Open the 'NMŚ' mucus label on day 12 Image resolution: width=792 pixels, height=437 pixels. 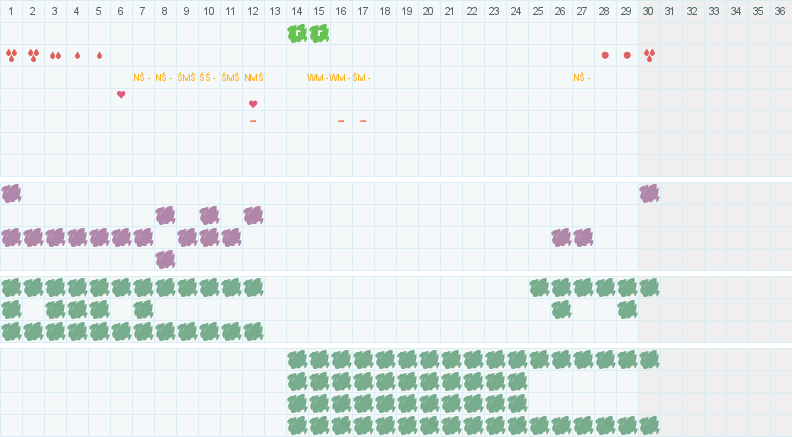tap(254, 77)
